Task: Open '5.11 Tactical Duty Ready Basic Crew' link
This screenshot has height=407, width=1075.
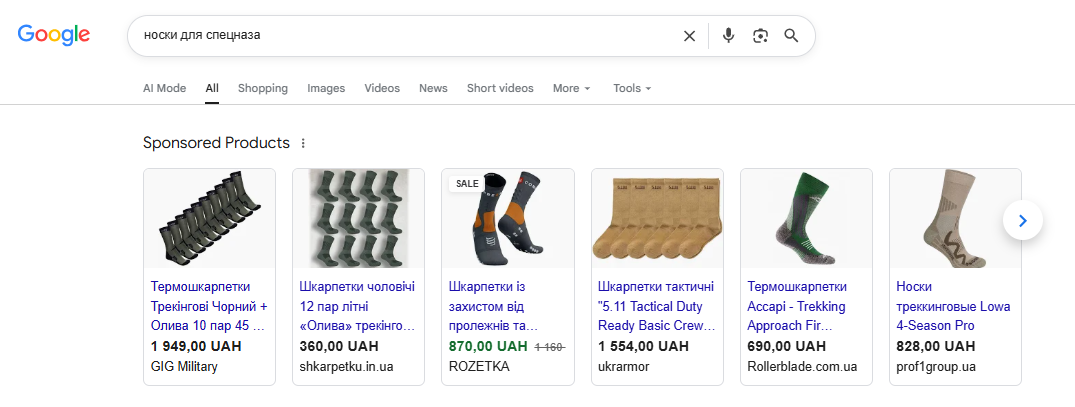Action: 657,306
